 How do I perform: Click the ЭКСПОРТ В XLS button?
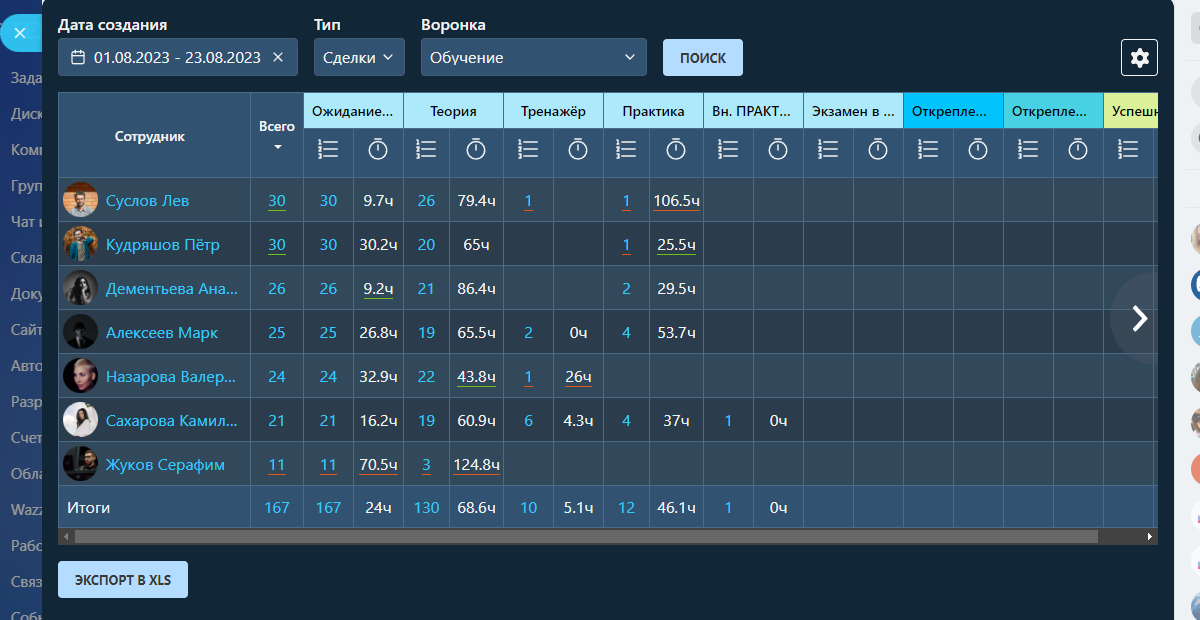(123, 580)
